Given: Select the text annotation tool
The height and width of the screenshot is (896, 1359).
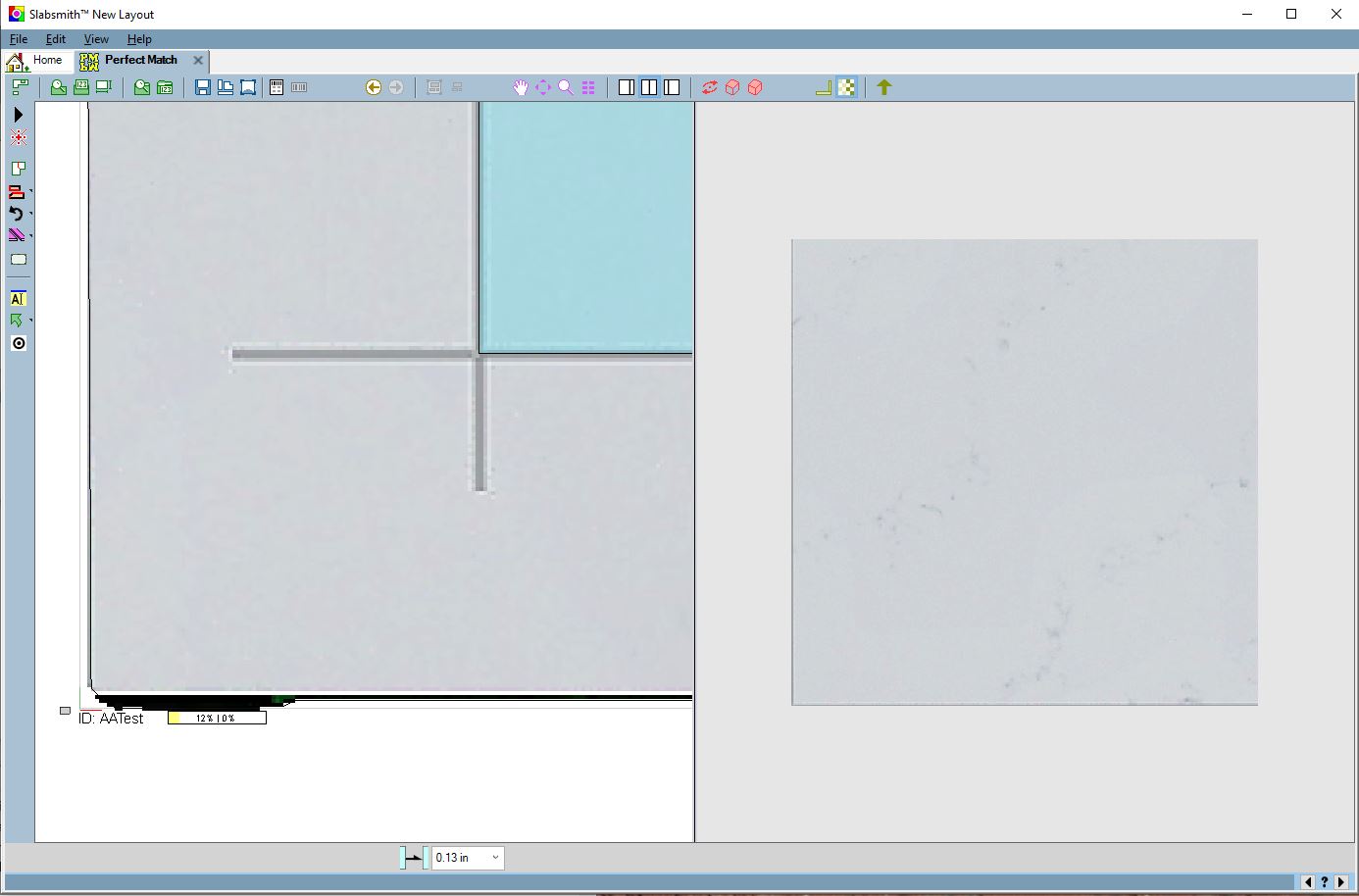Looking at the screenshot, I should point(18,299).
